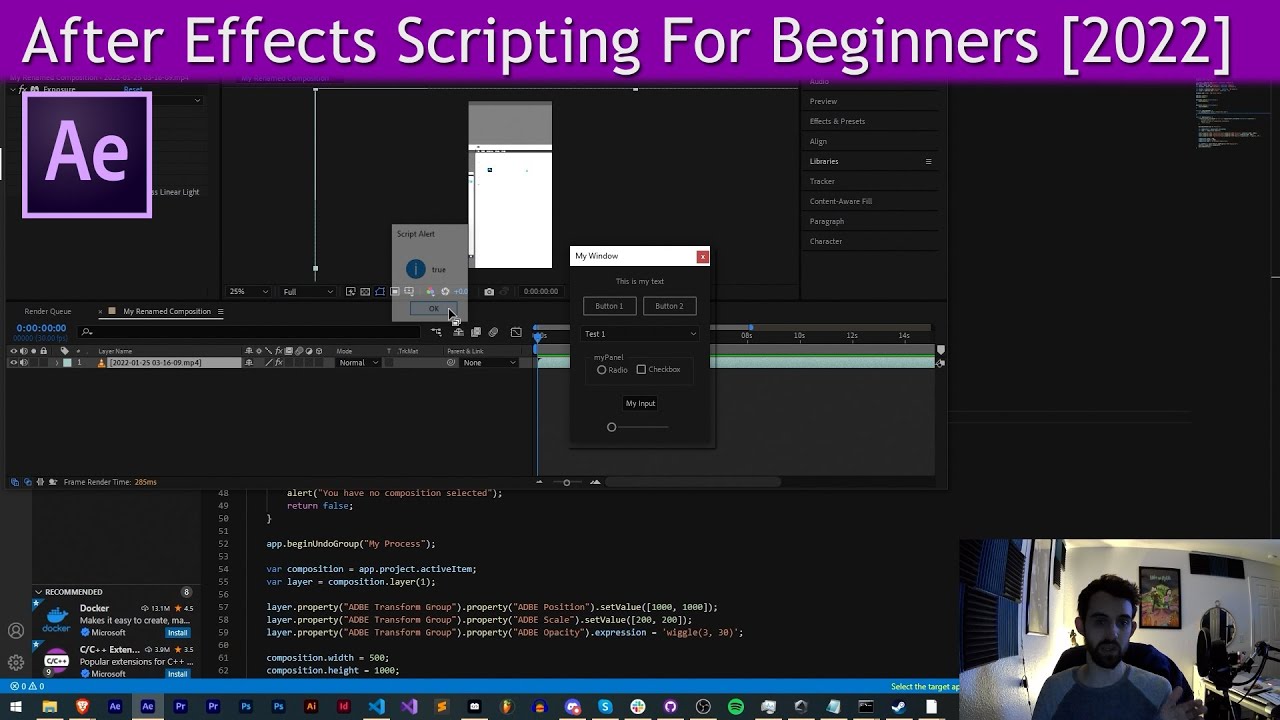Viewport: 1280px width, 720px height.
Task: Open the Libraries panel menu icon
Action: point(928,161)
